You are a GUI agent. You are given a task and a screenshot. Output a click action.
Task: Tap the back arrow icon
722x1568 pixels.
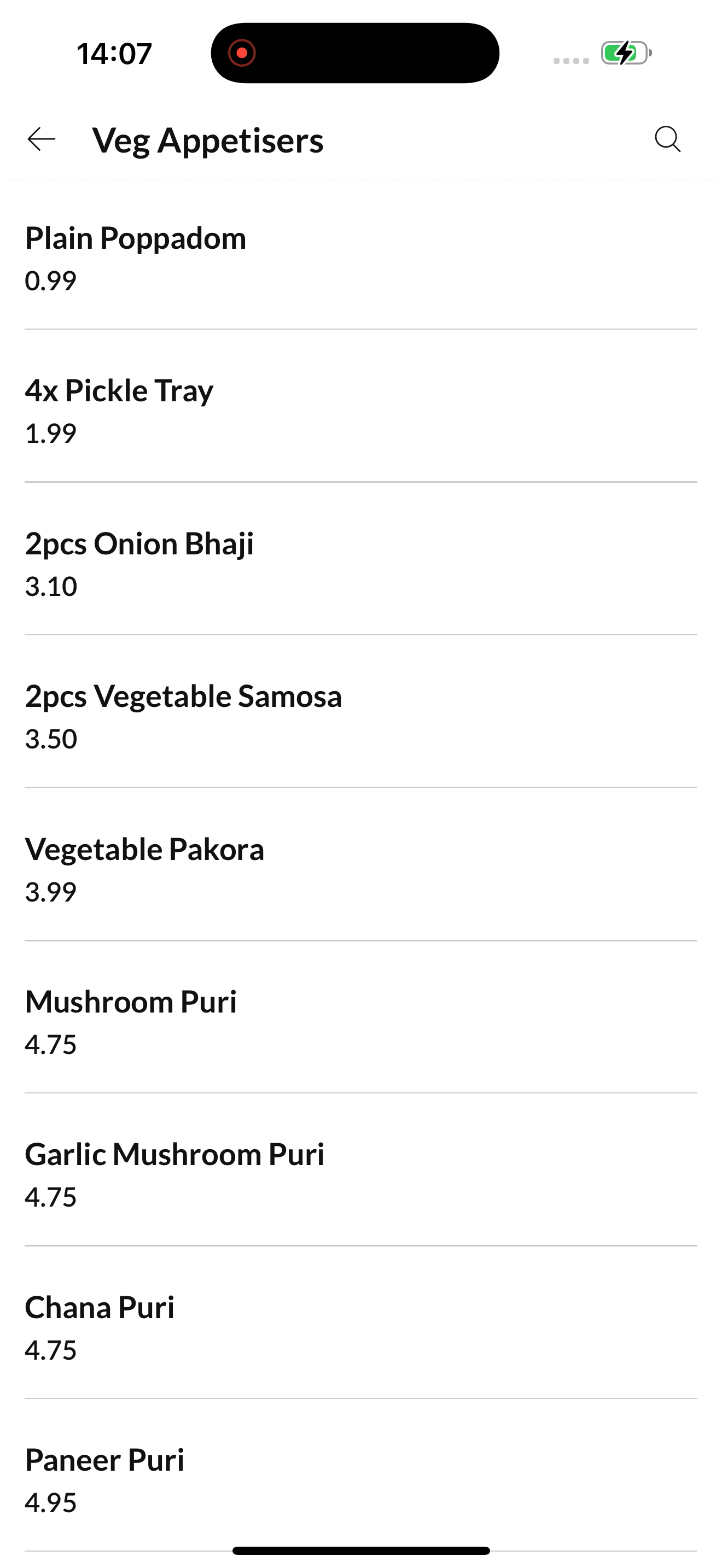coord(42,139)
